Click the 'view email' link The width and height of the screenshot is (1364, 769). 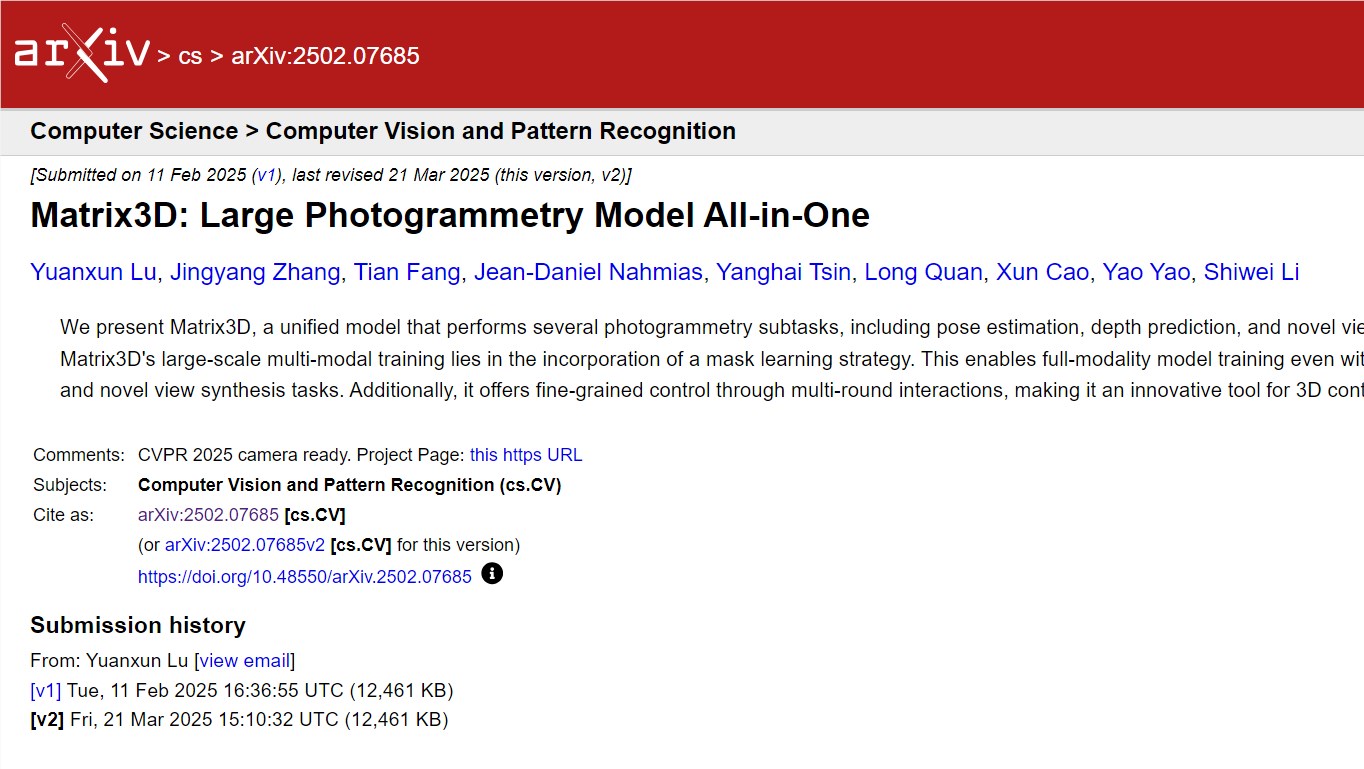tap(245, 660)
